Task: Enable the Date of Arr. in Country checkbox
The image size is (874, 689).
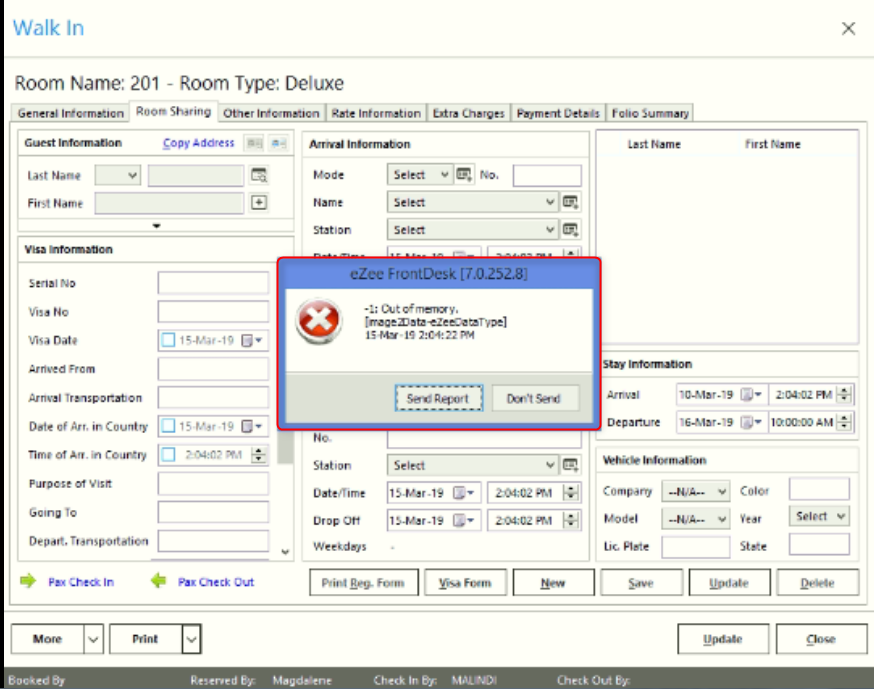Action: (x=168, y=426)
